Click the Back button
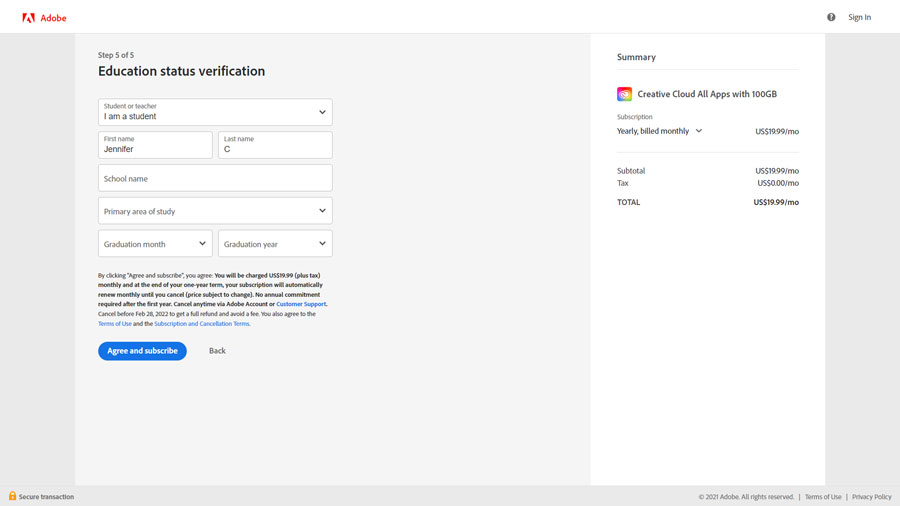The image size is (900, 506). tap(217, 351)
